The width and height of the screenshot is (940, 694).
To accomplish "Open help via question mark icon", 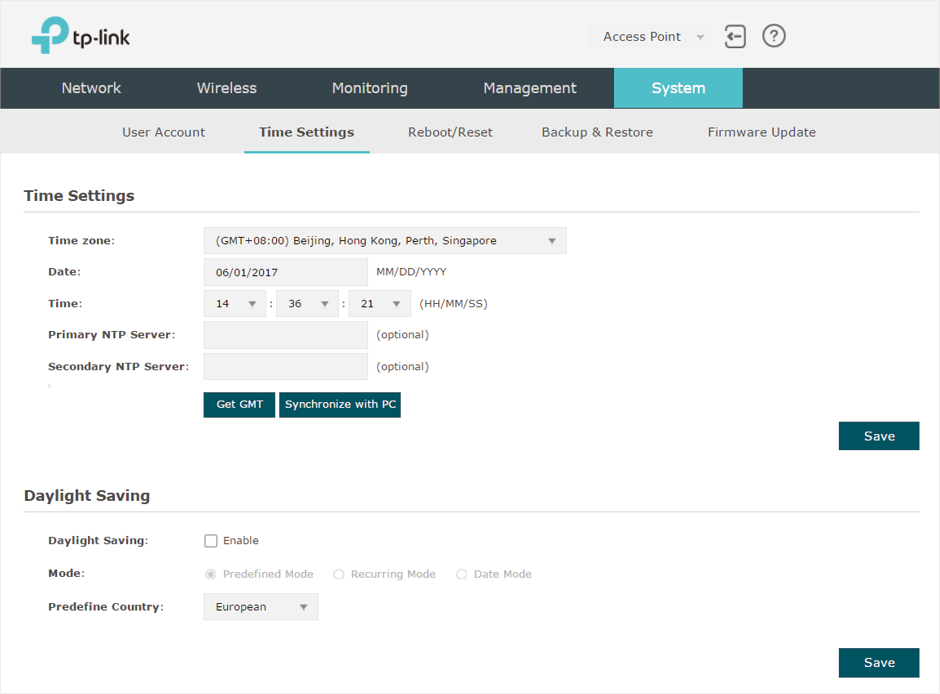I will click(x=773, y=36).
